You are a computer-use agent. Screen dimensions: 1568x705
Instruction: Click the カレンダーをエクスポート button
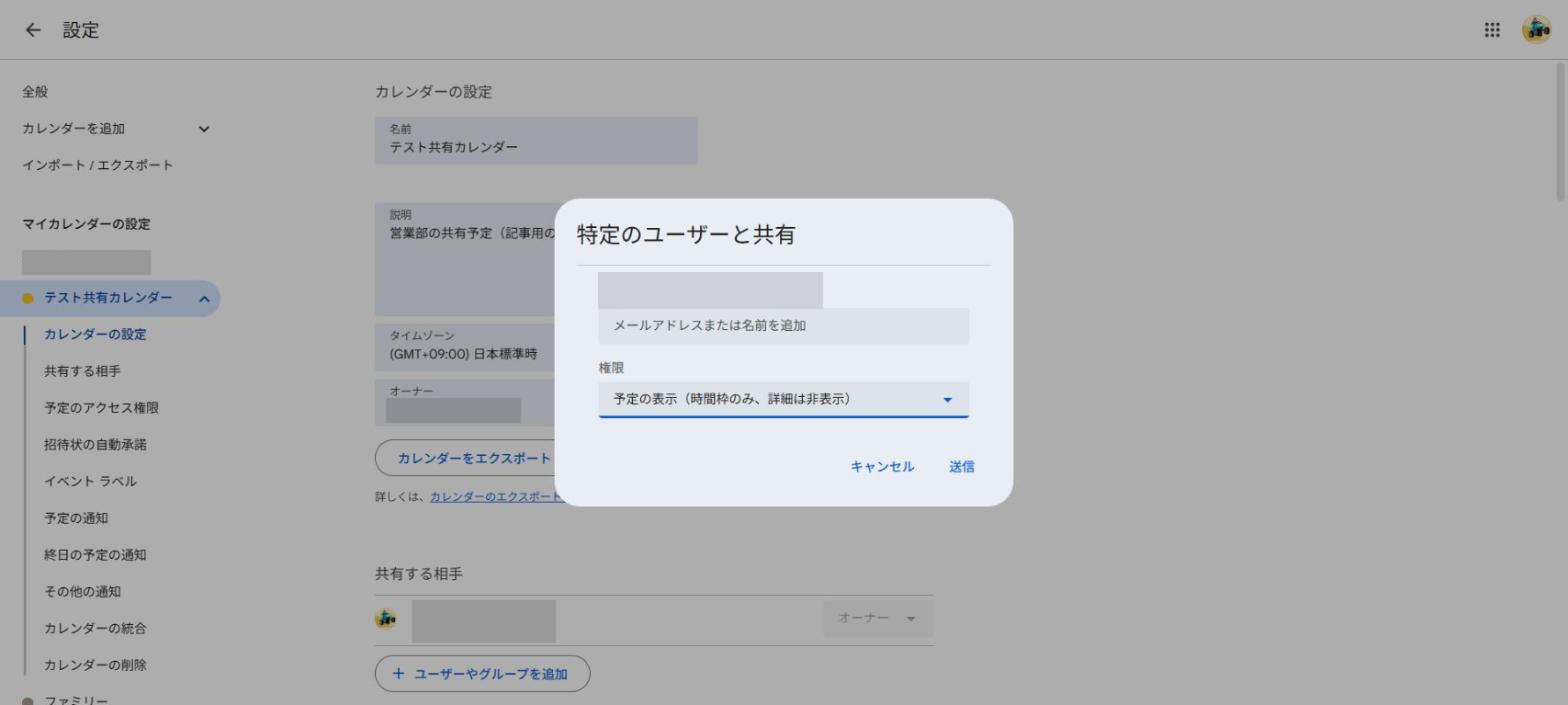pyautogui.click(x=465, y=458)
